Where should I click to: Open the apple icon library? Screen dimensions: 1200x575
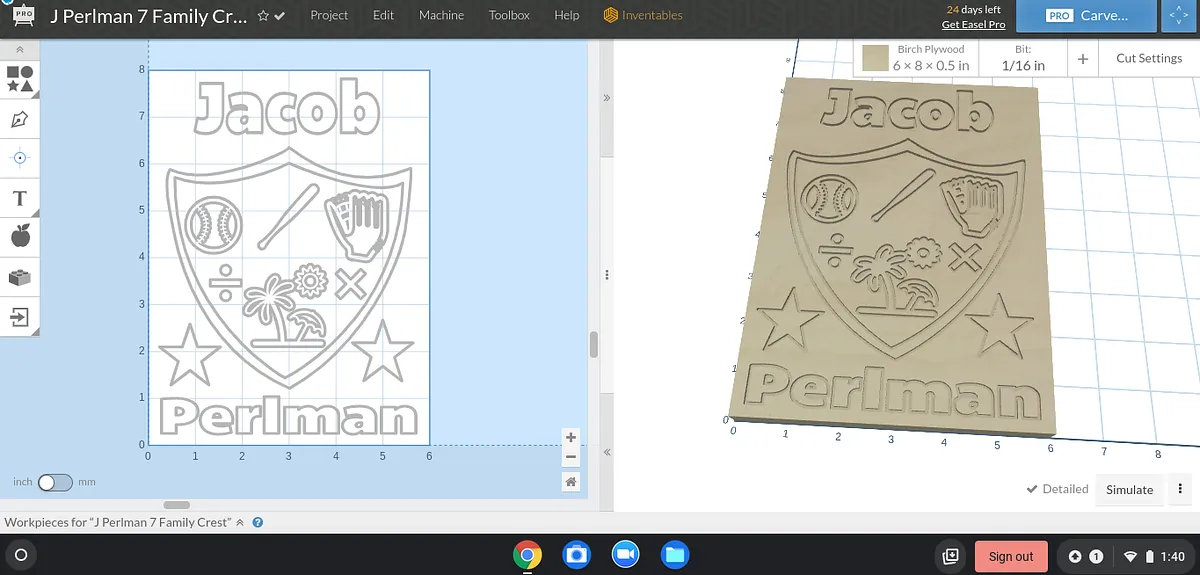point(19,237)
